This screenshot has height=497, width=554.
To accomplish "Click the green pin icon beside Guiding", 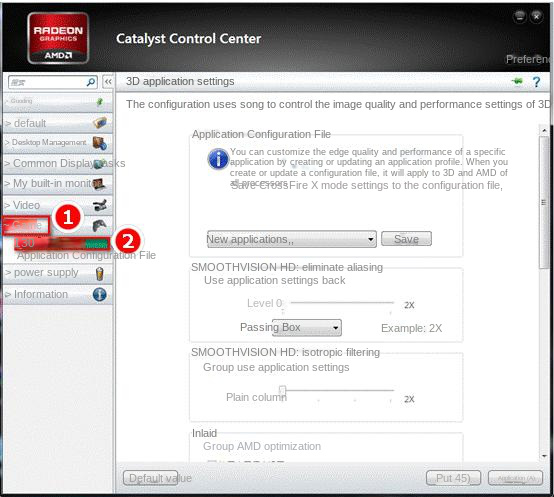I will tap(100, 102).
